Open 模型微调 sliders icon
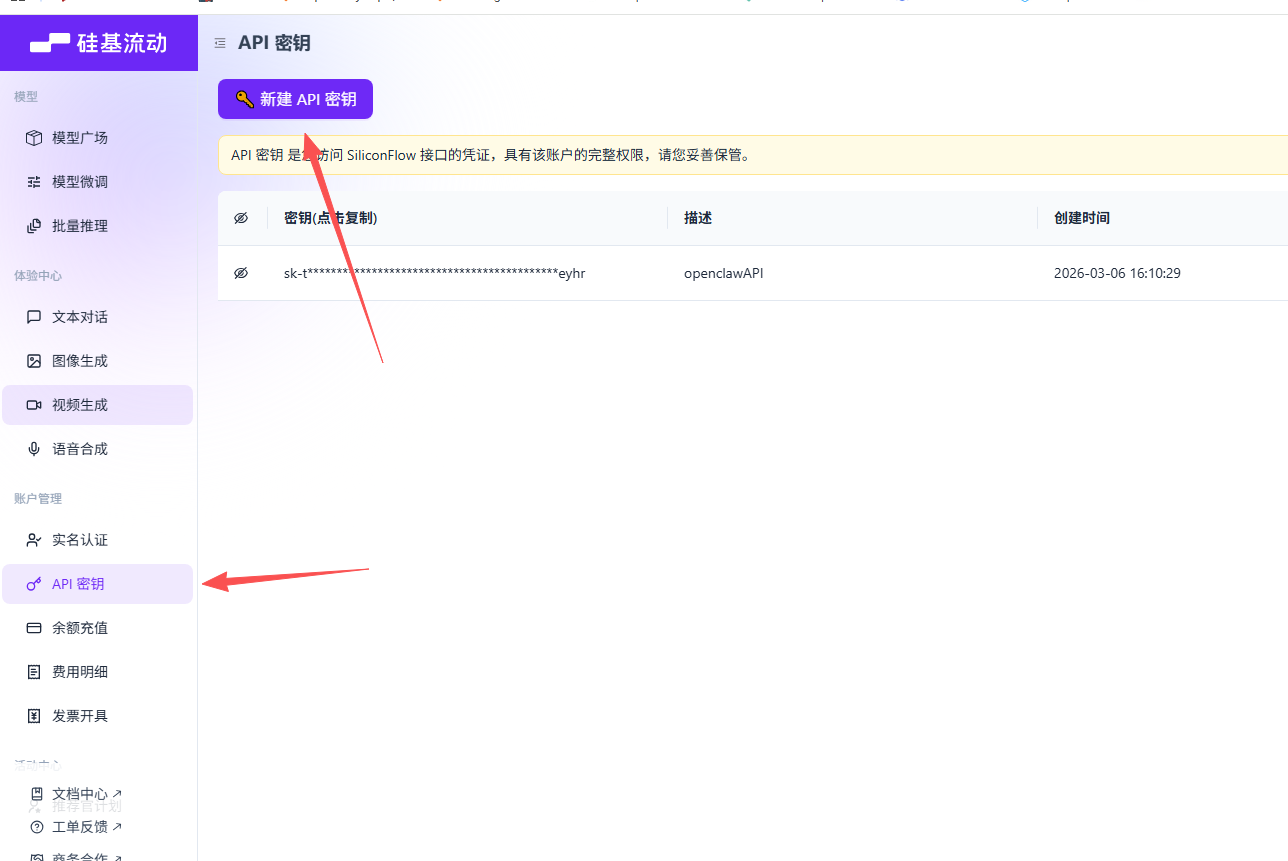 click(x=34, y=182)
